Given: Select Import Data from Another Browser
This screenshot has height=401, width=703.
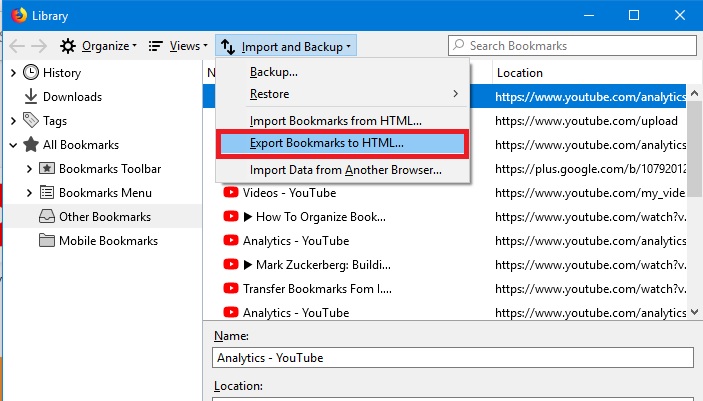Looking at the screenshot, I should [345, 170].
